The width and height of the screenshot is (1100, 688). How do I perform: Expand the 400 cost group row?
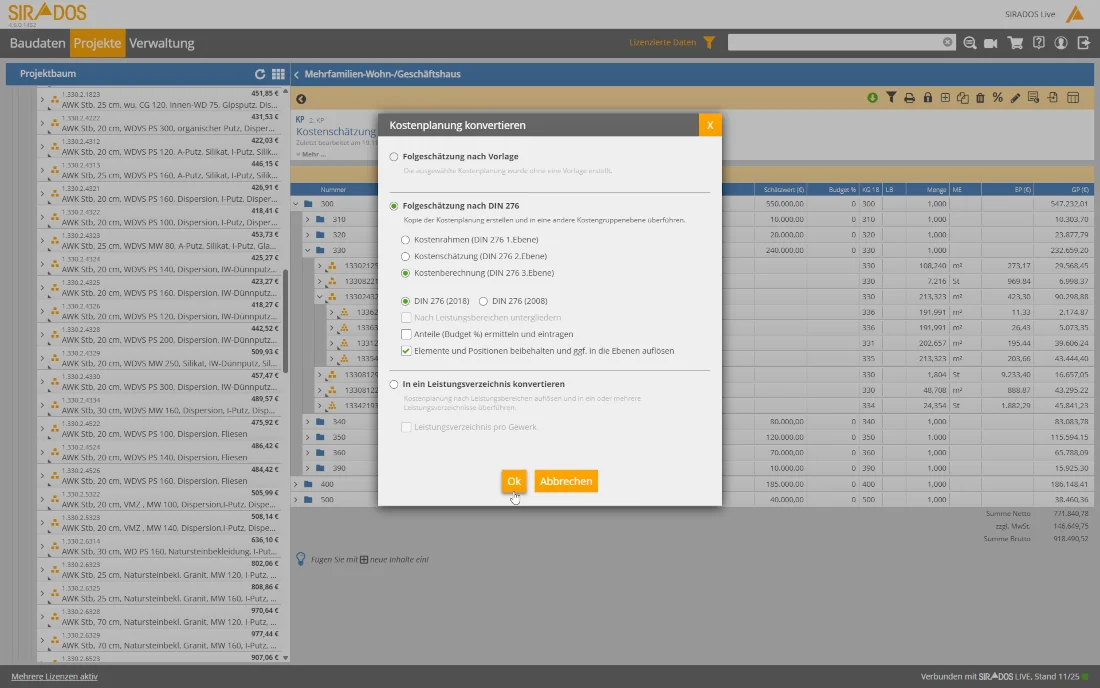pyautogui.click(x=296, y=484)
